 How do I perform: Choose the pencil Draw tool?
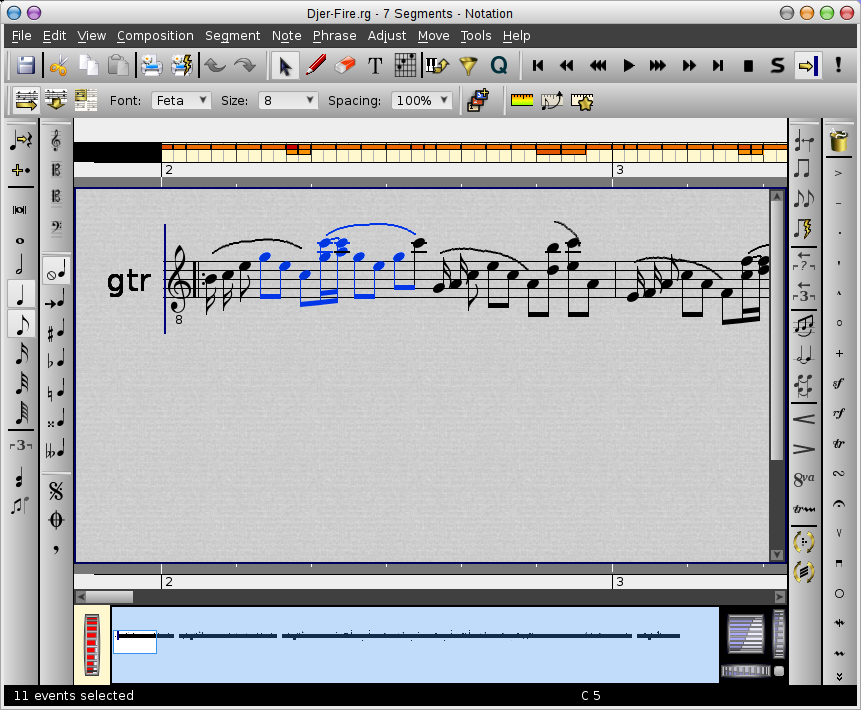pos(316,66)
